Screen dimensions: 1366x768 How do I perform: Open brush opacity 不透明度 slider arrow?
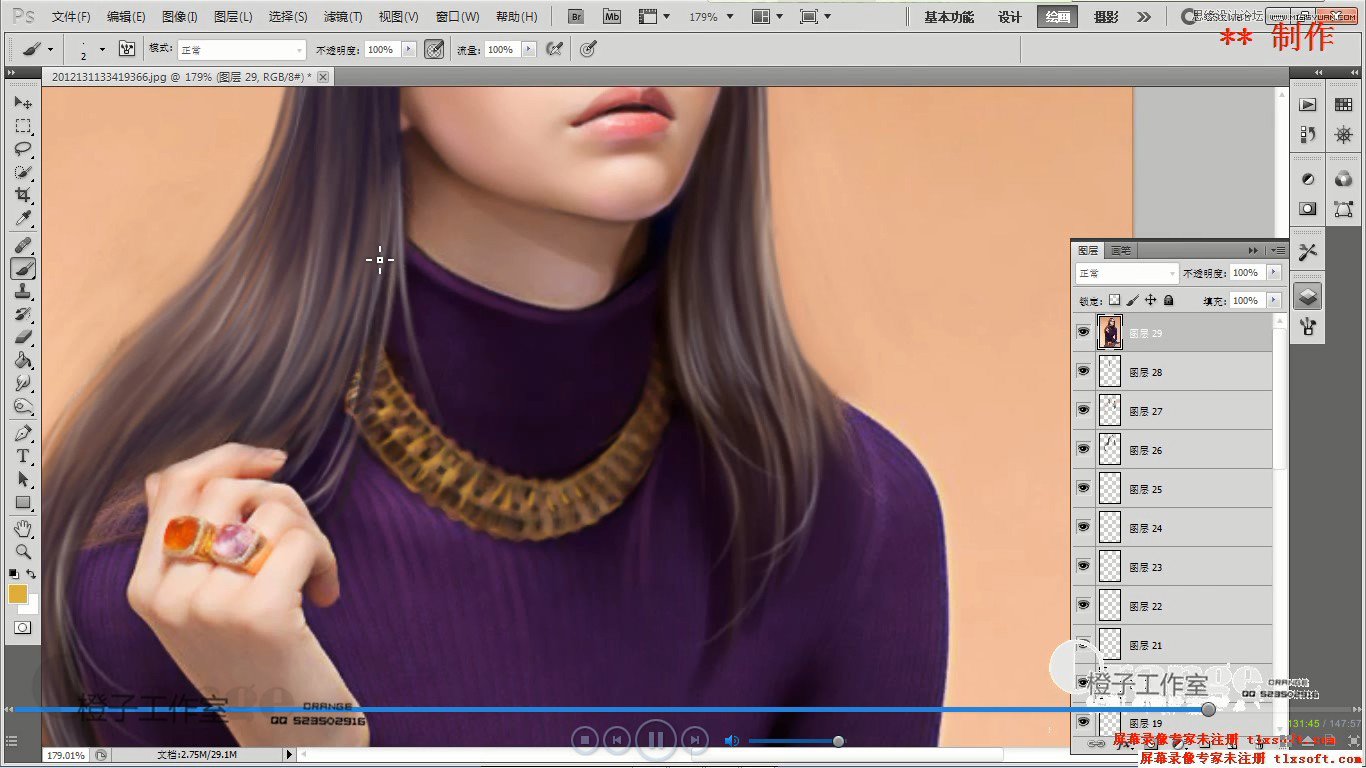[x=408, y=49]
